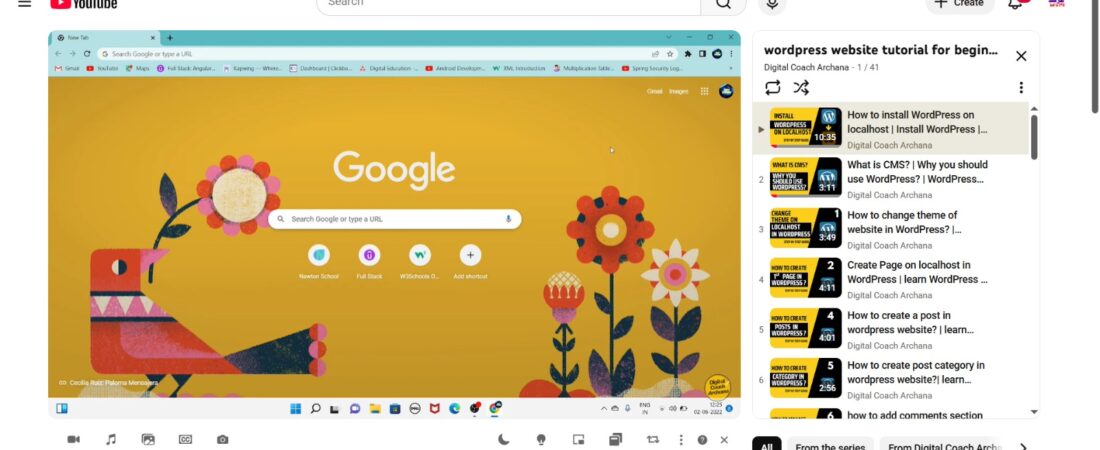Open 'What is CMS? Why you should use WordPress' video
The image size is (1100, 450).
point(917,172)
